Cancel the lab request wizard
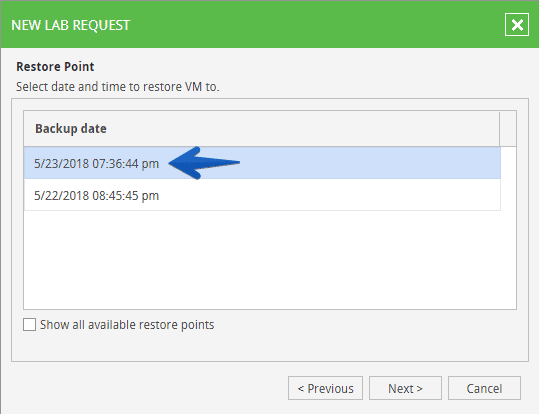Viewport: 539px width, 414px height. pyautogui.click(x=484, y=388)
